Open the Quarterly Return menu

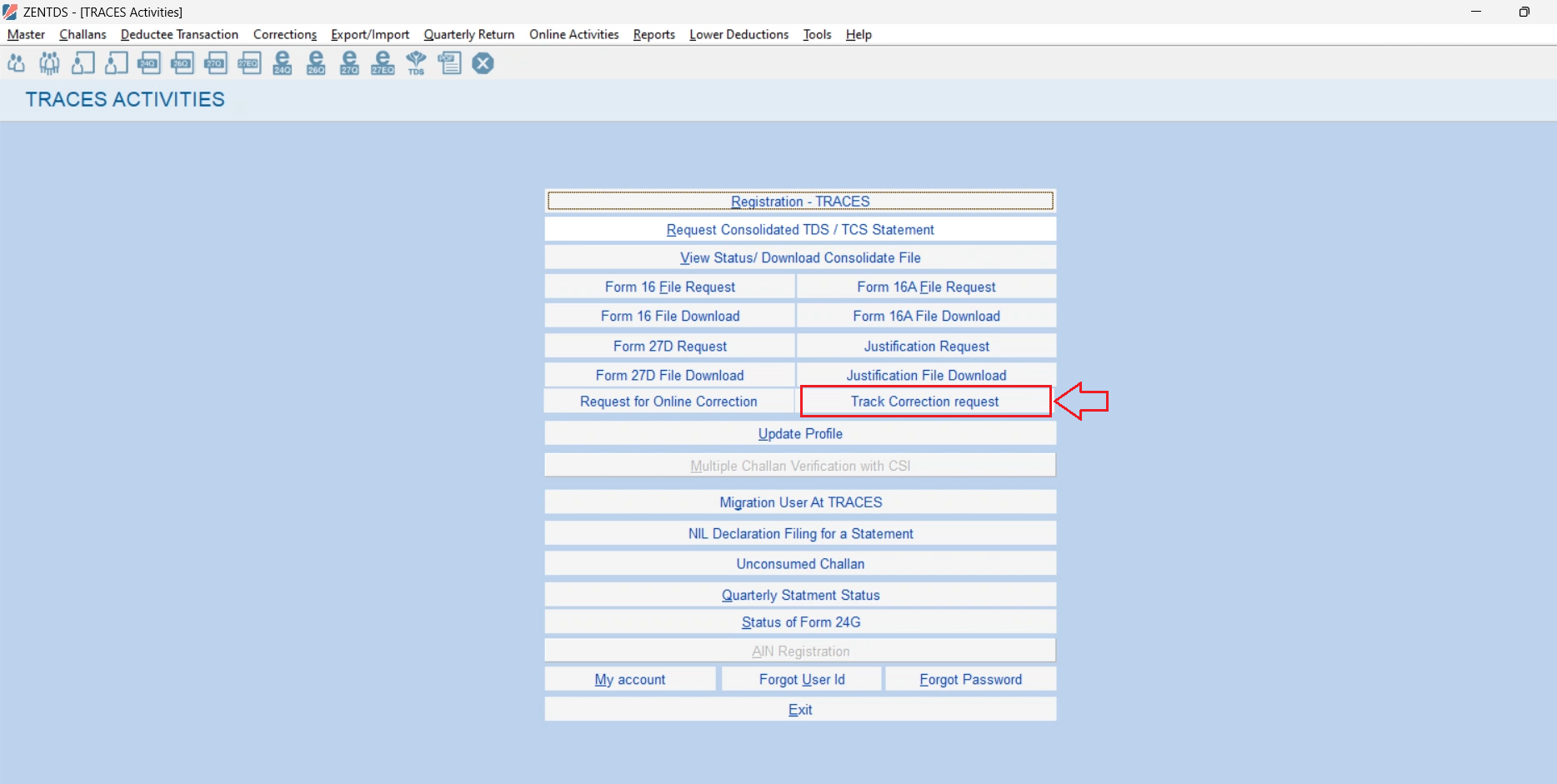[469, 34]
